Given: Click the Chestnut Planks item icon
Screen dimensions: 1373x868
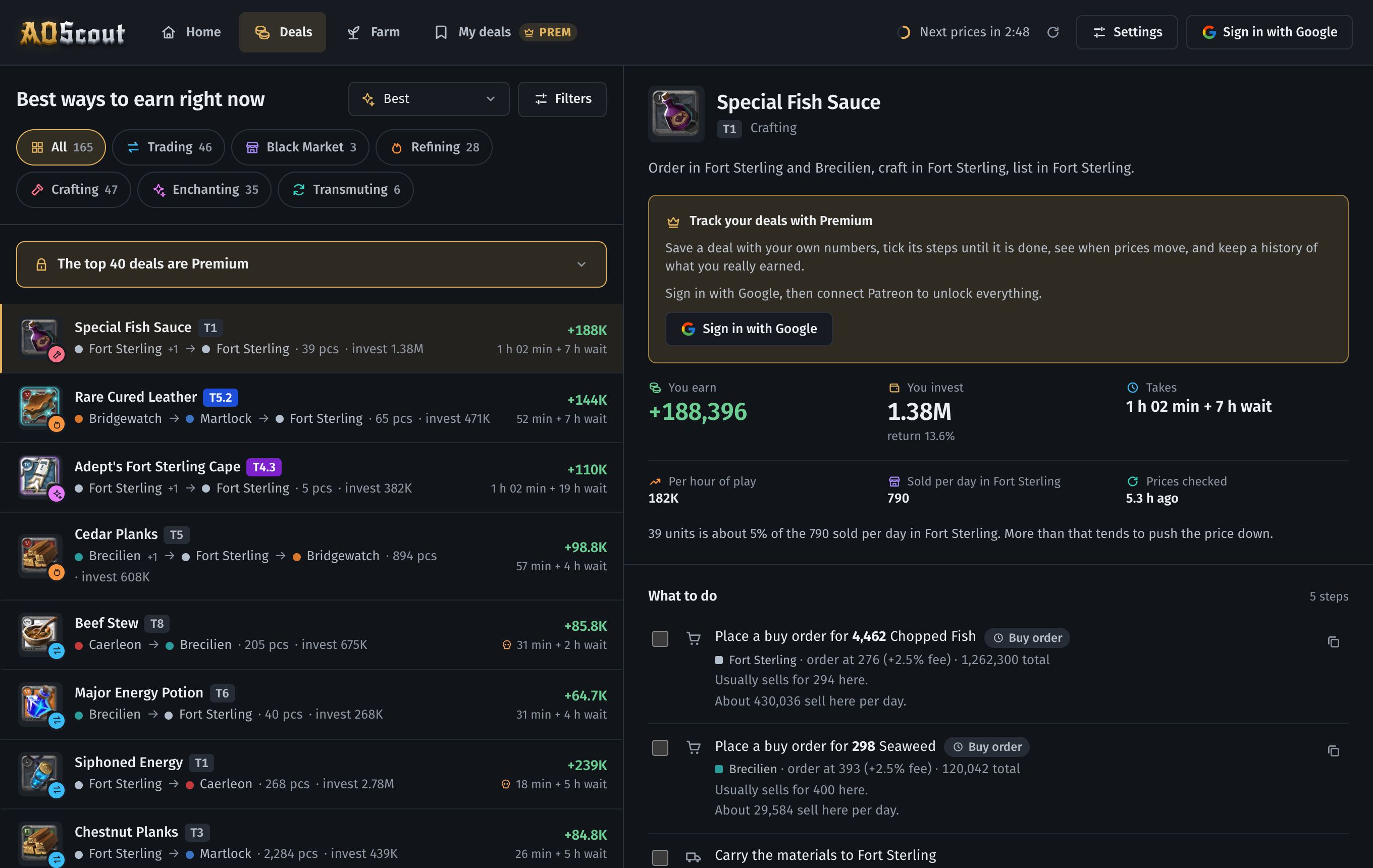Looking at the screenshot, I should coord(39,843).
